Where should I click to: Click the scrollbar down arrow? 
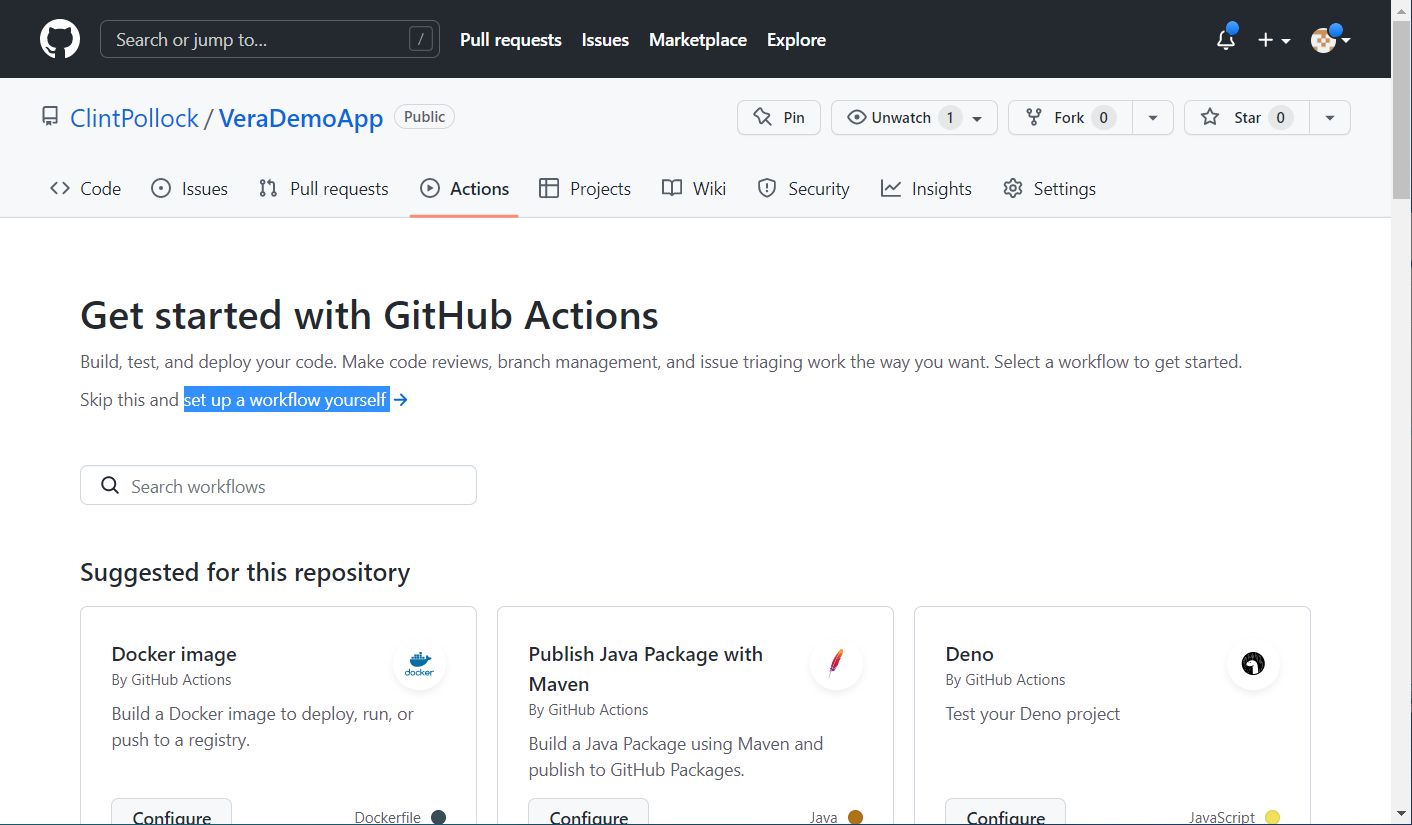pyautogui.click(x=1402, y=814)
